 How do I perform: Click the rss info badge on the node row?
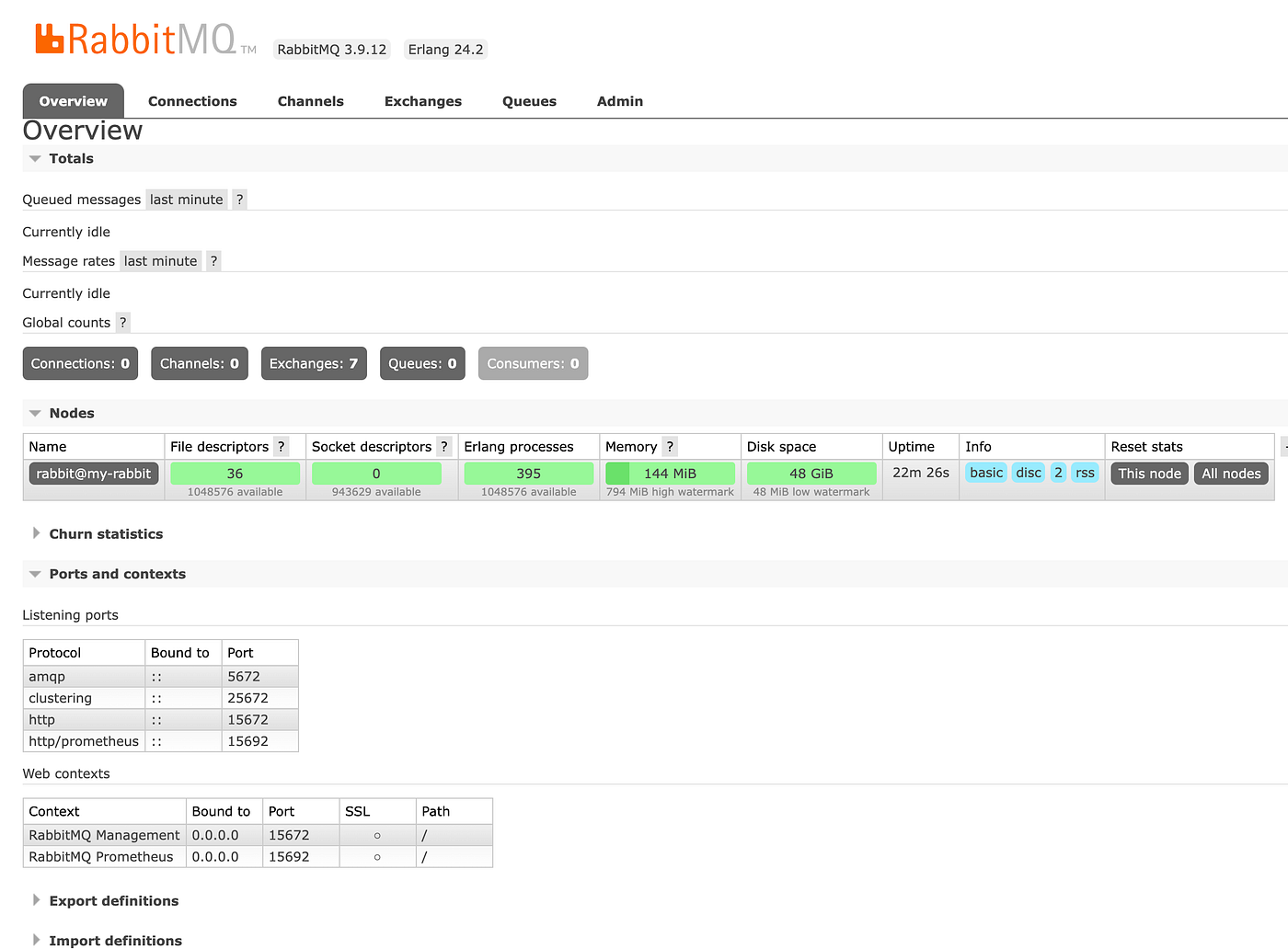(1085, 473)
